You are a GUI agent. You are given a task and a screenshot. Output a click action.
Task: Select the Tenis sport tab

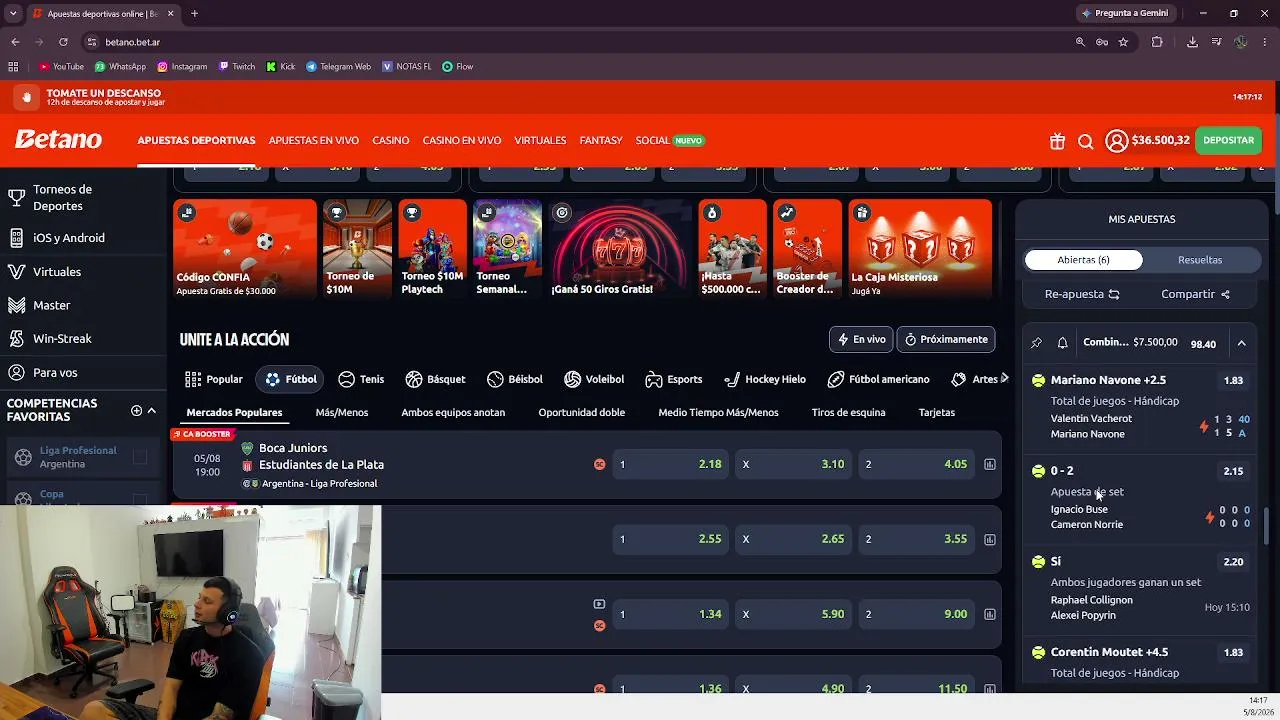click(x=361, y=380)
